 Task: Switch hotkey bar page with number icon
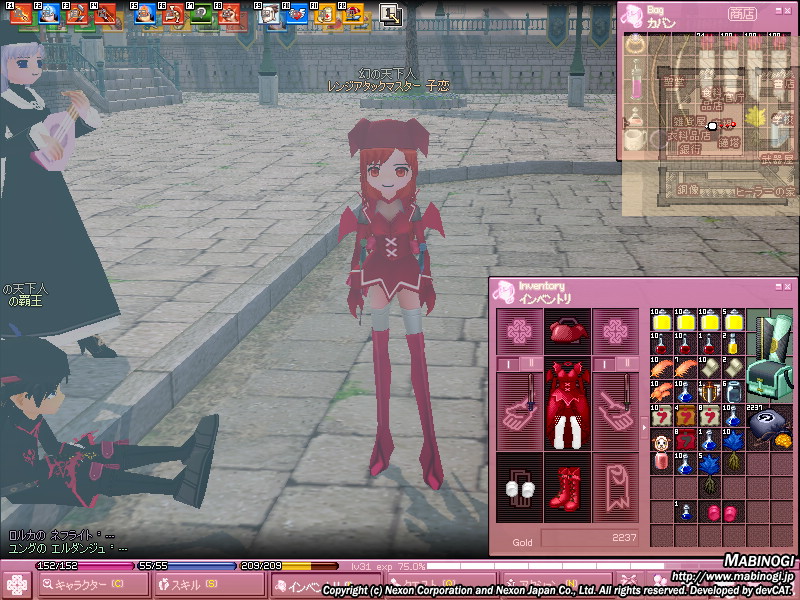pos(391,15)
